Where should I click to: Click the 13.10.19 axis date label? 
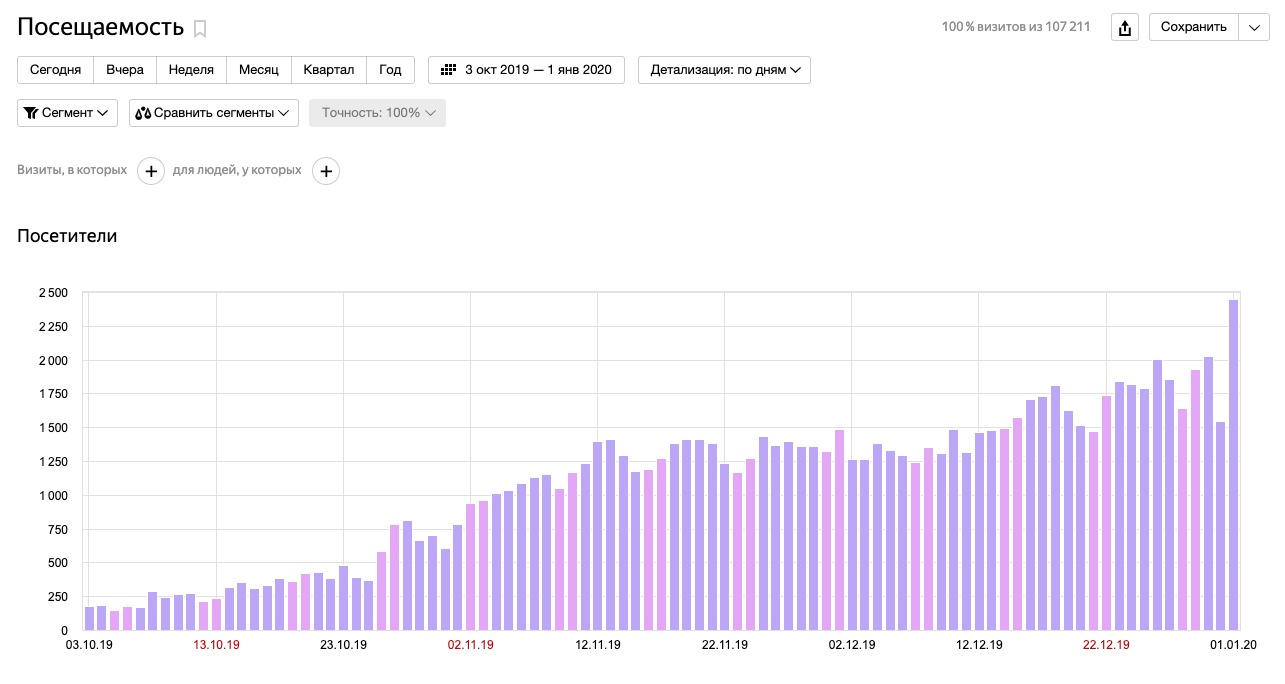(216, 645)
